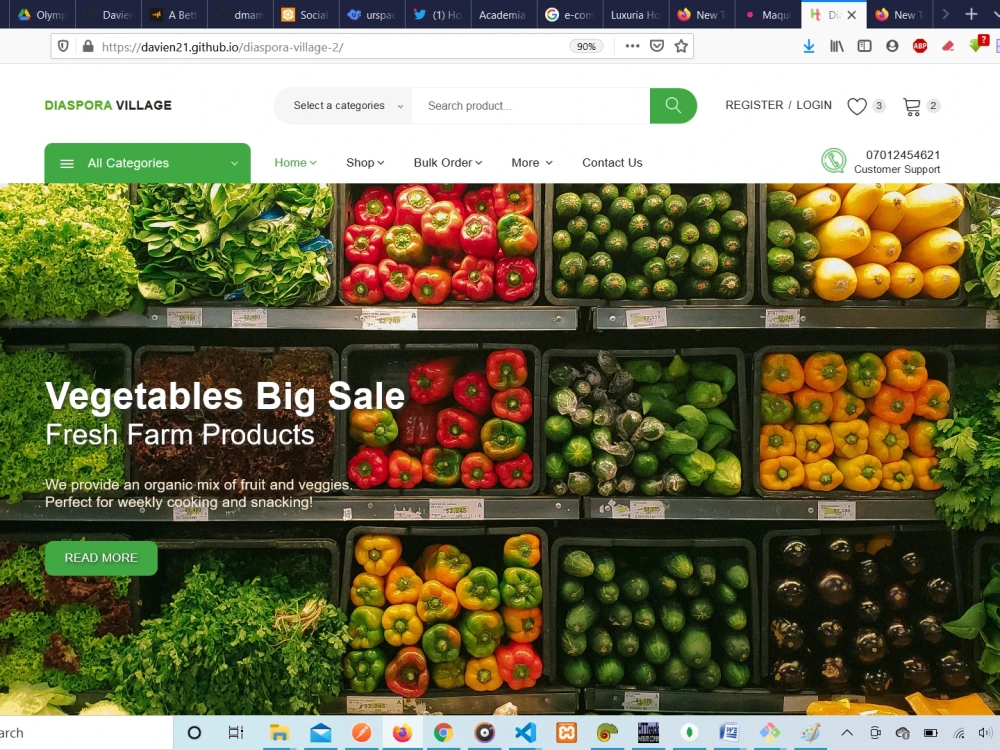Click the red eraser extension icon
The image size is (1000, 750).
point(948,46)
